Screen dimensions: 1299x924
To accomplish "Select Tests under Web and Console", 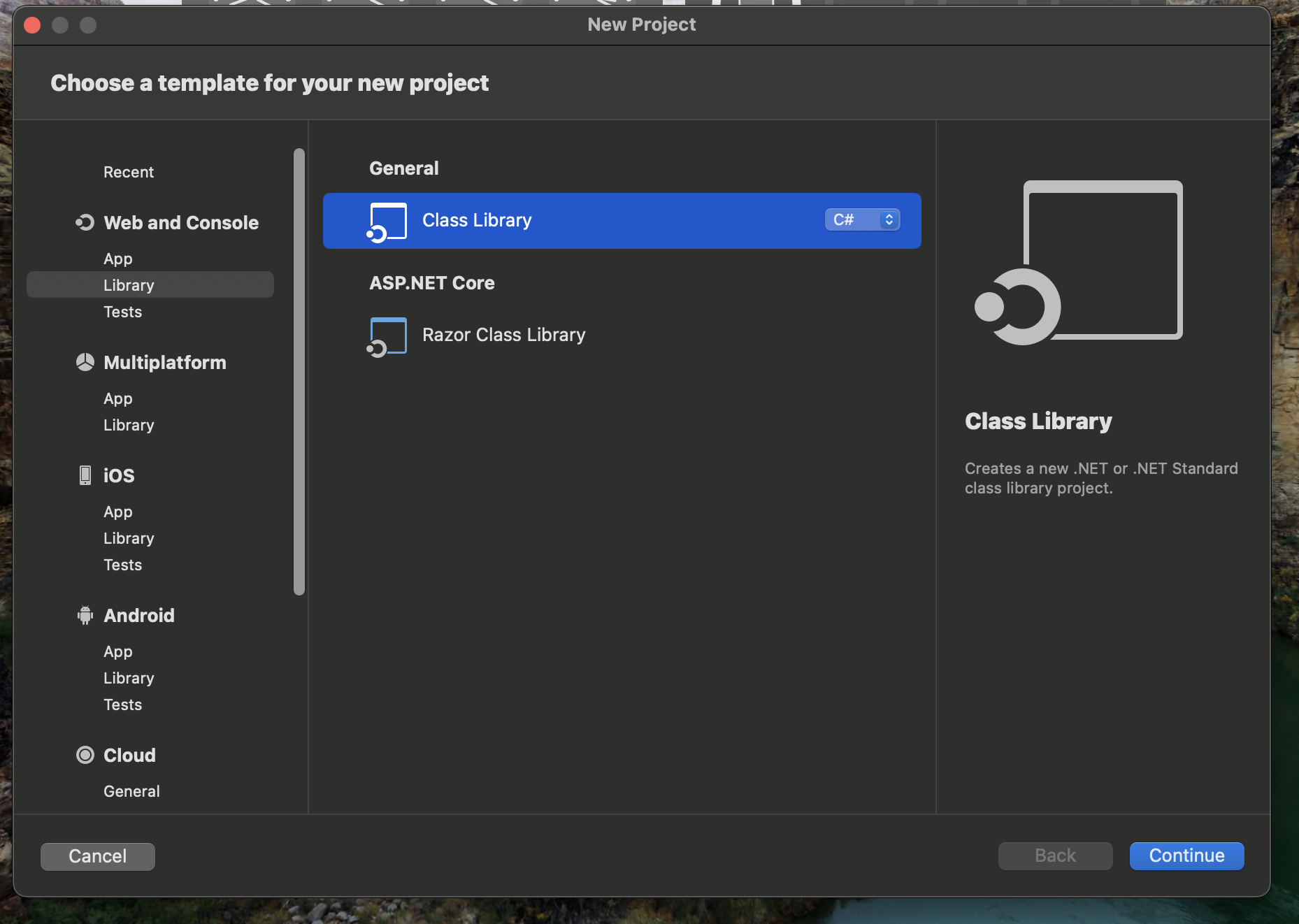I will (123, 312).
